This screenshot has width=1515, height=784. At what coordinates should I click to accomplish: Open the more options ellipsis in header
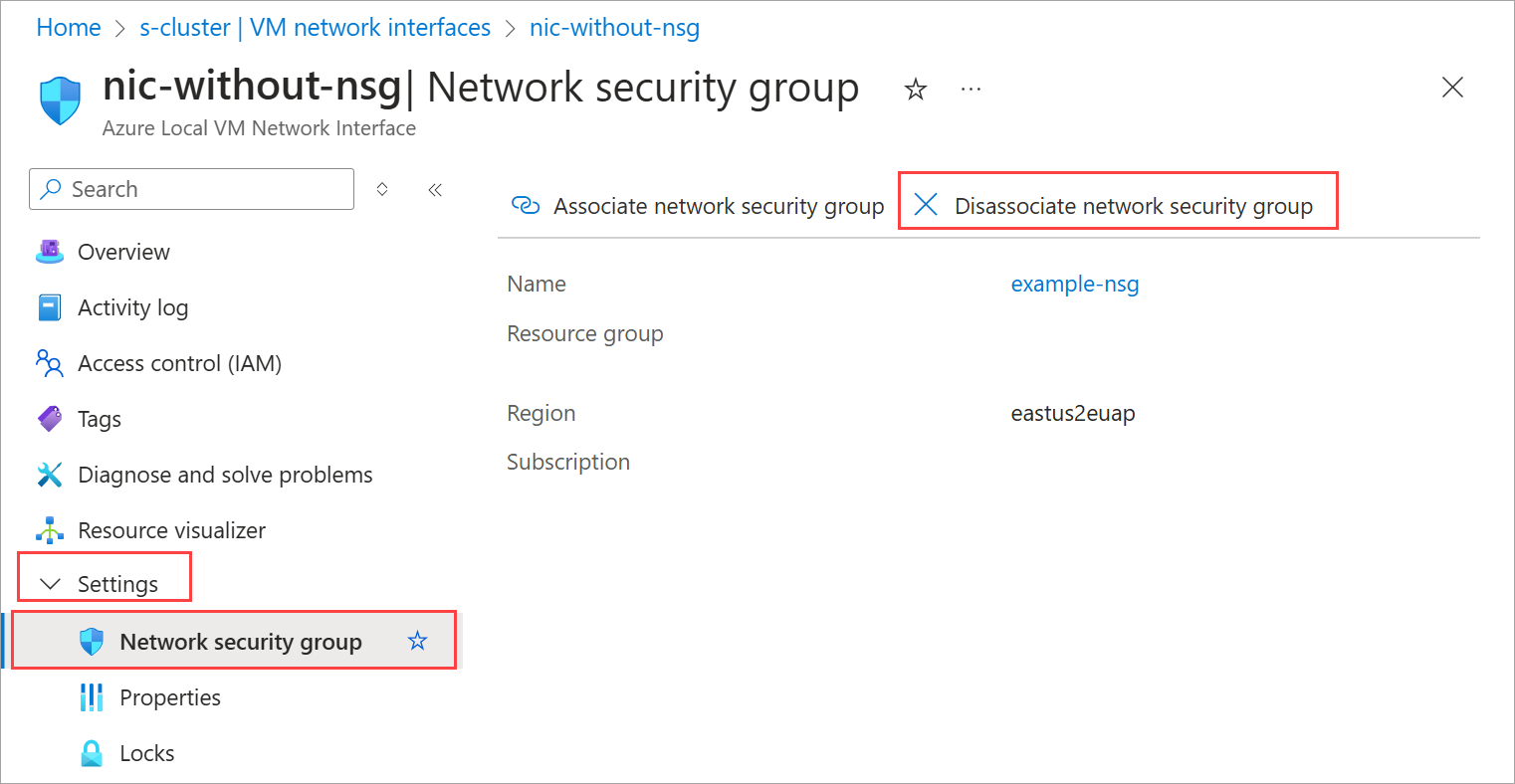(972, 90)
